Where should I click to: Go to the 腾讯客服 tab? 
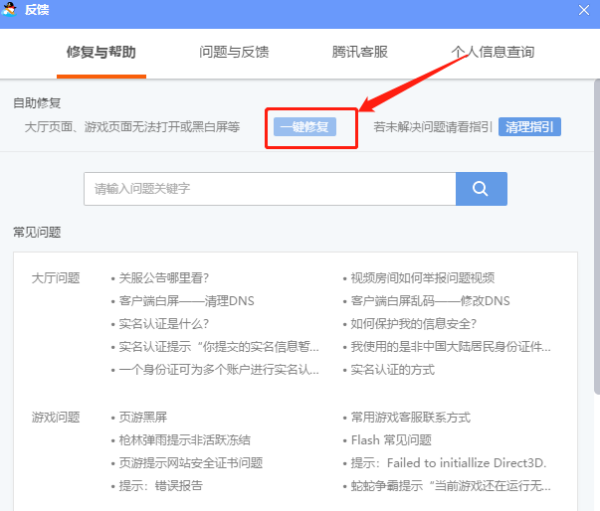360,52
